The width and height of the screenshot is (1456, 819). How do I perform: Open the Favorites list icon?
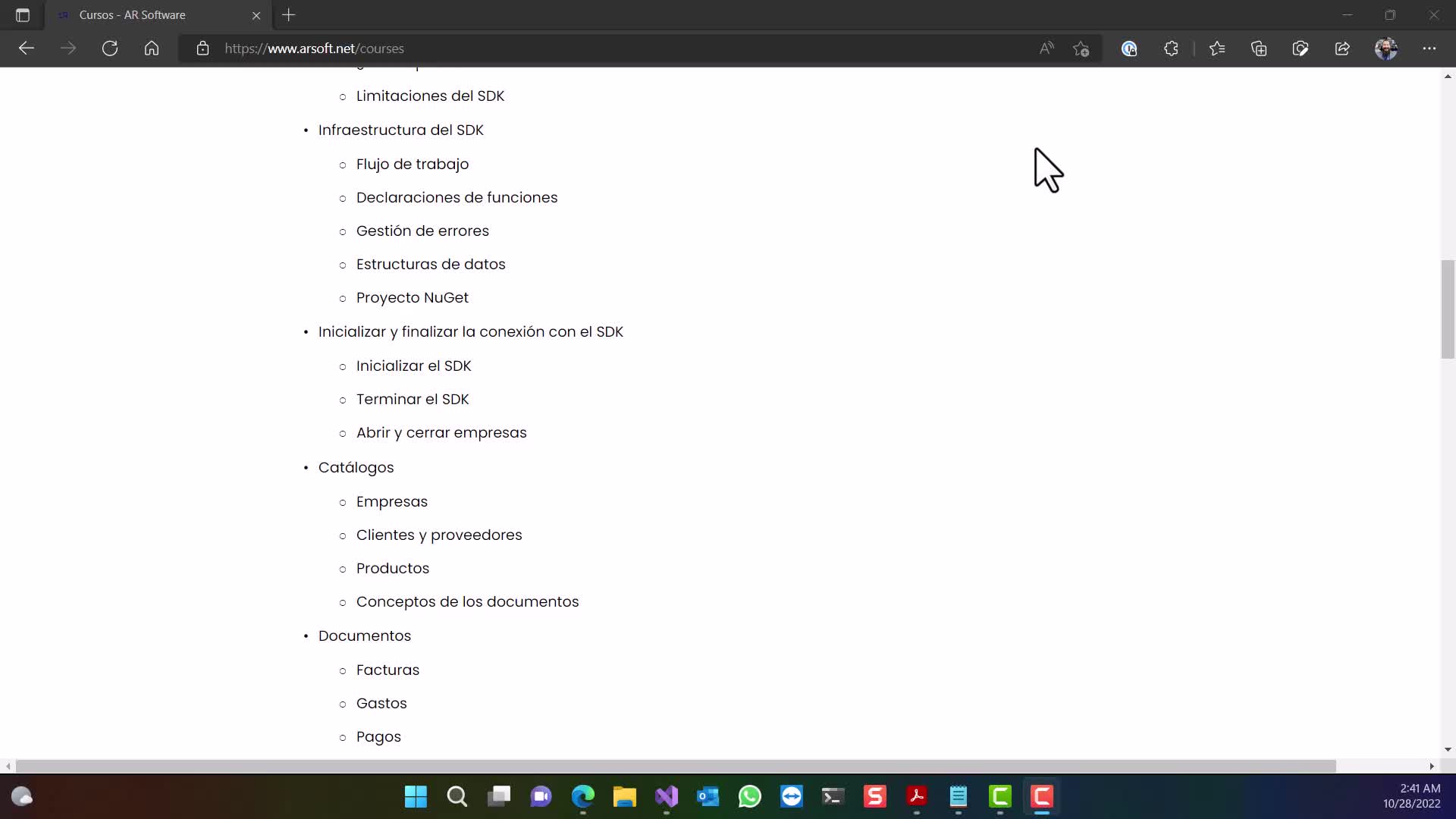pos(1217,49)
